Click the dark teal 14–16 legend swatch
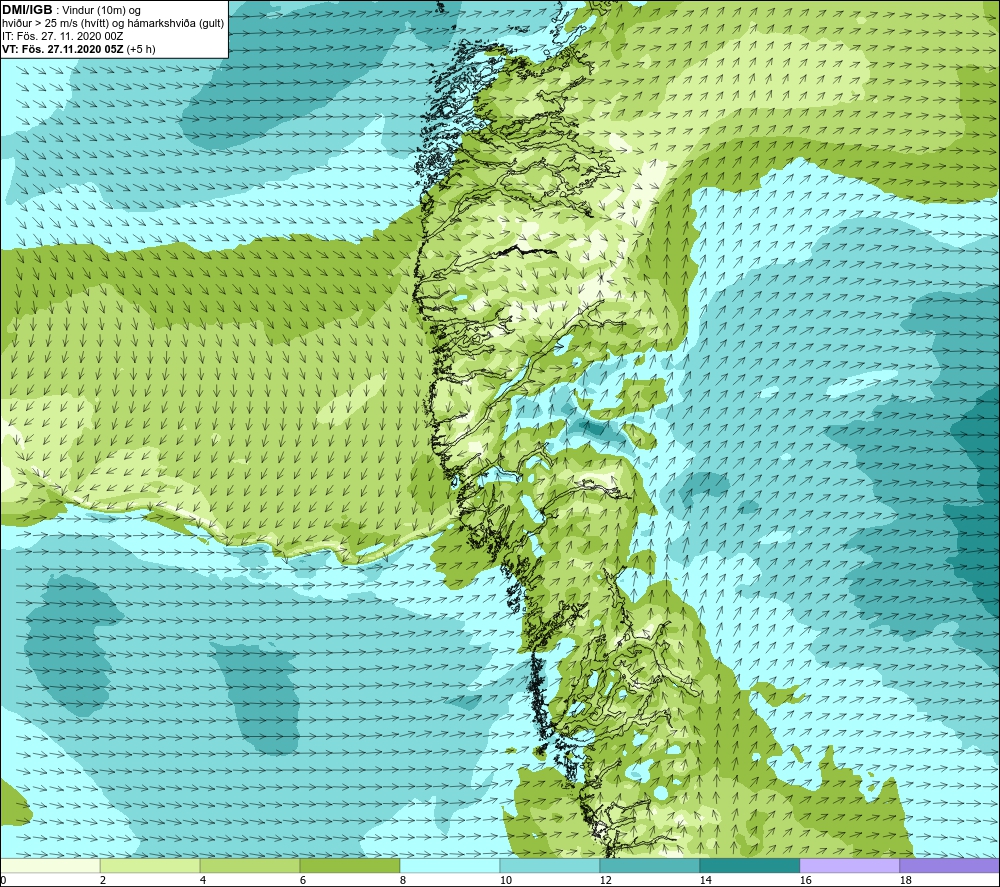Image resolution: width=1000 pixels, height=887 pixels. [x=749, y=865]
